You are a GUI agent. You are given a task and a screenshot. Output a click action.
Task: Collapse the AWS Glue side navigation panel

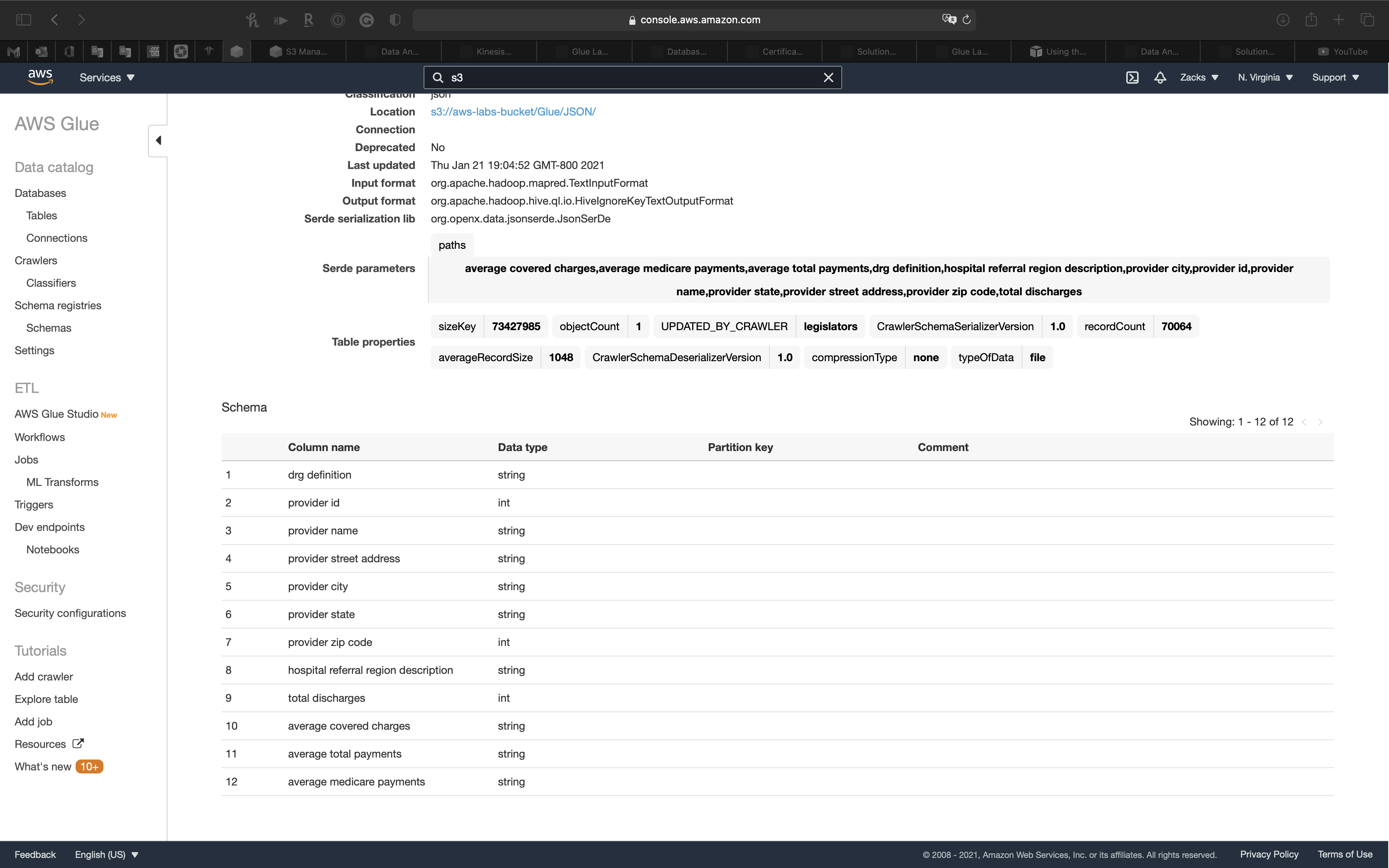pos(158,141)
